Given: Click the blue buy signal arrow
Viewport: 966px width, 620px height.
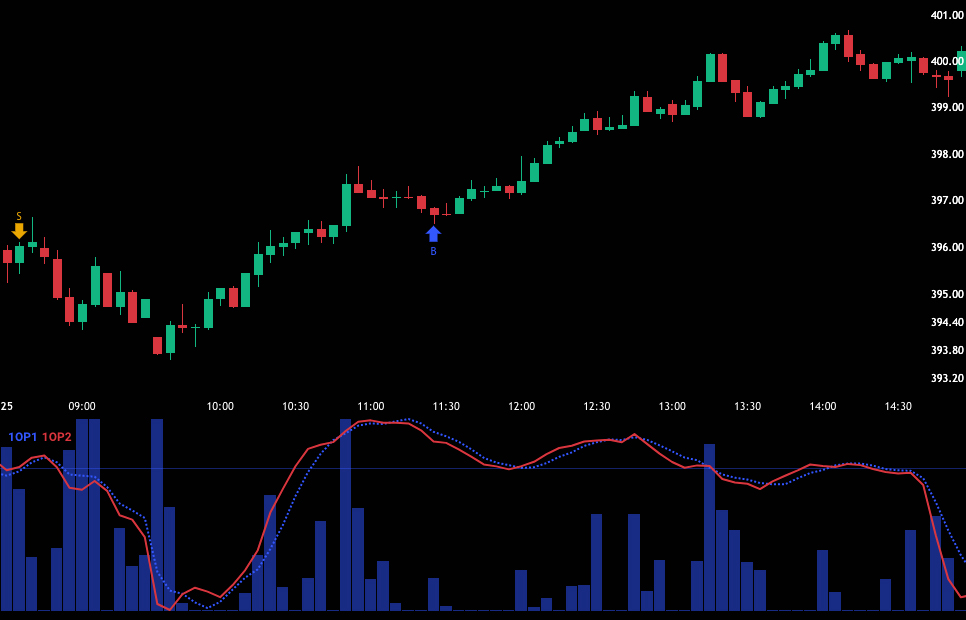Looking at the screenshot, I should click(433, 233).
